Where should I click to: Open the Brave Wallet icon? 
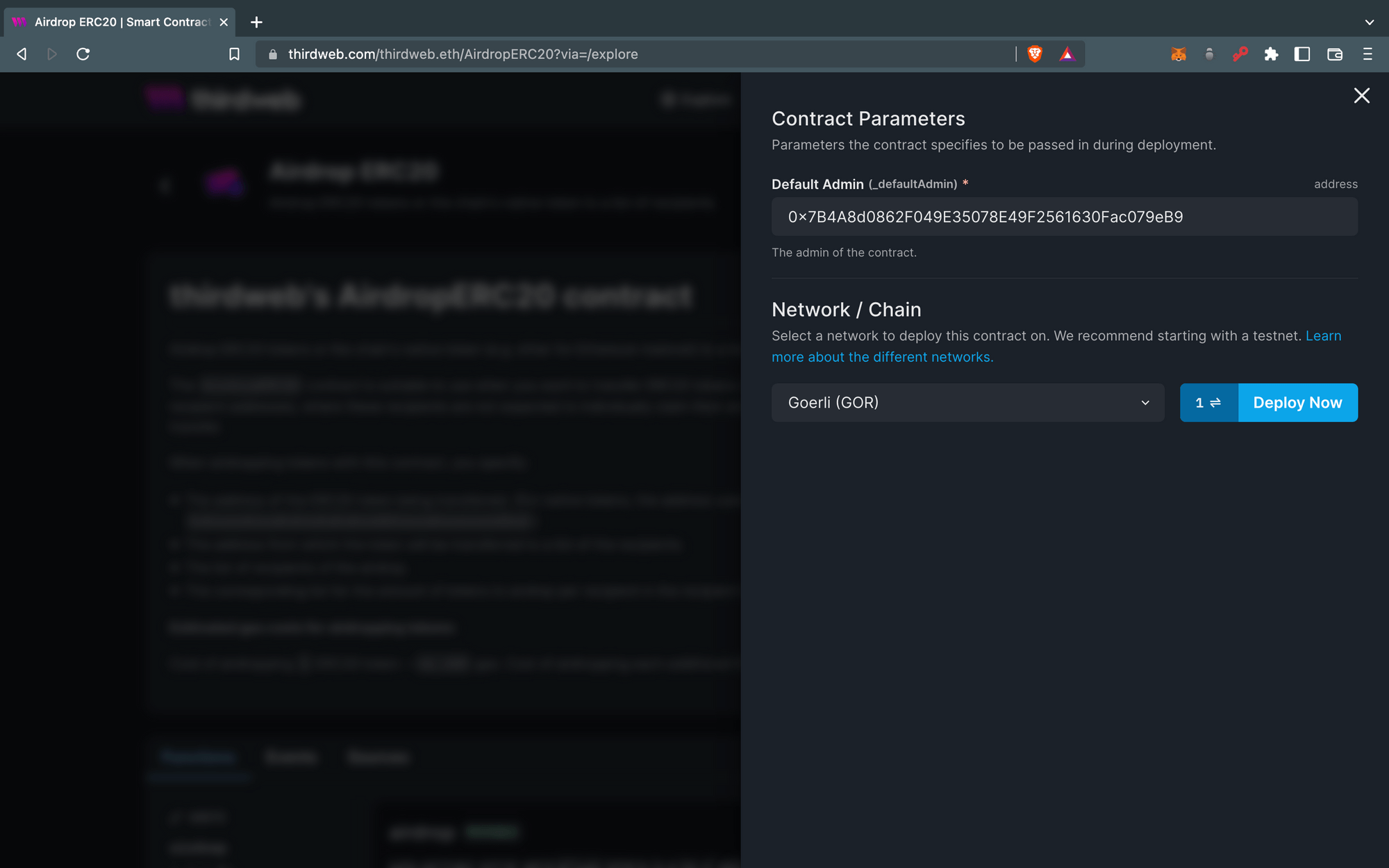[1335, 54]
